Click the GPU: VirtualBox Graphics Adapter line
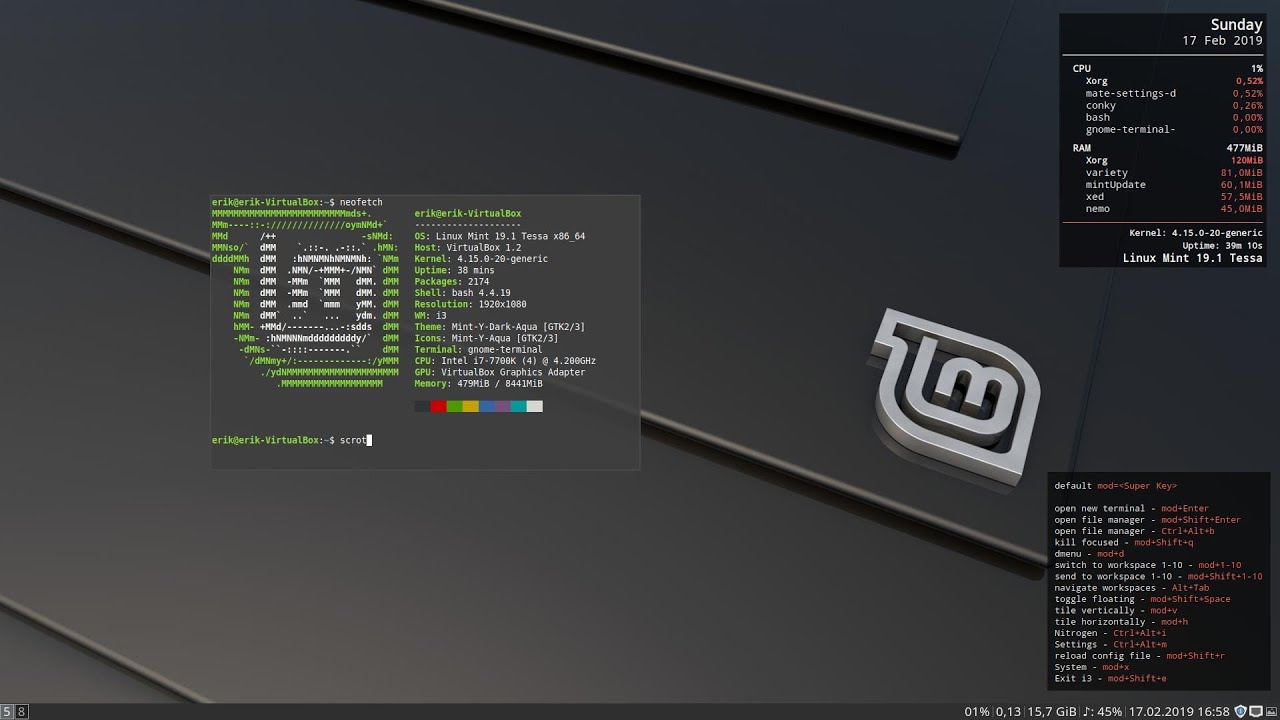 click(x=500, y=372)
